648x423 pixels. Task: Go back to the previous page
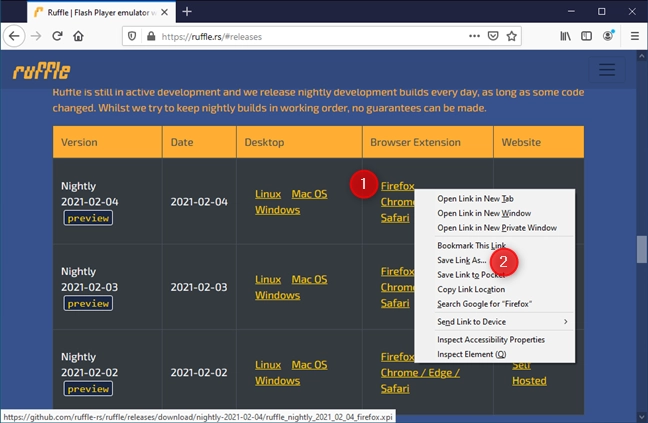[x=14, y=36]
